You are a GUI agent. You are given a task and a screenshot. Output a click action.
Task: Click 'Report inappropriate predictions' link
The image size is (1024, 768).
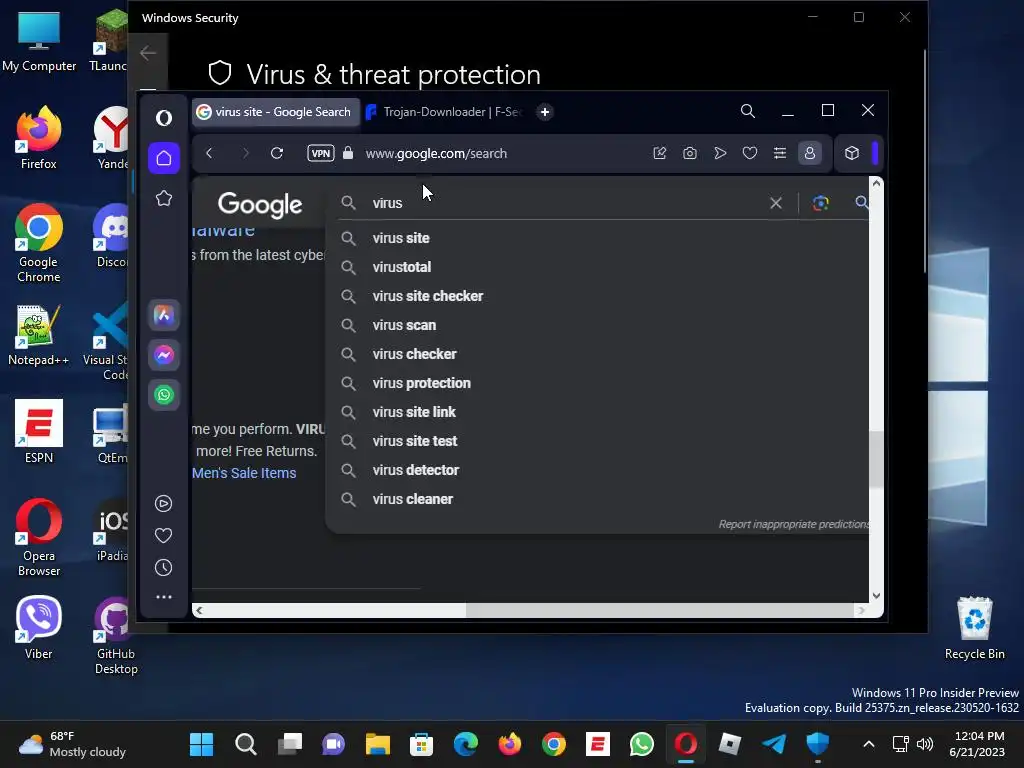tap(793, 524)
